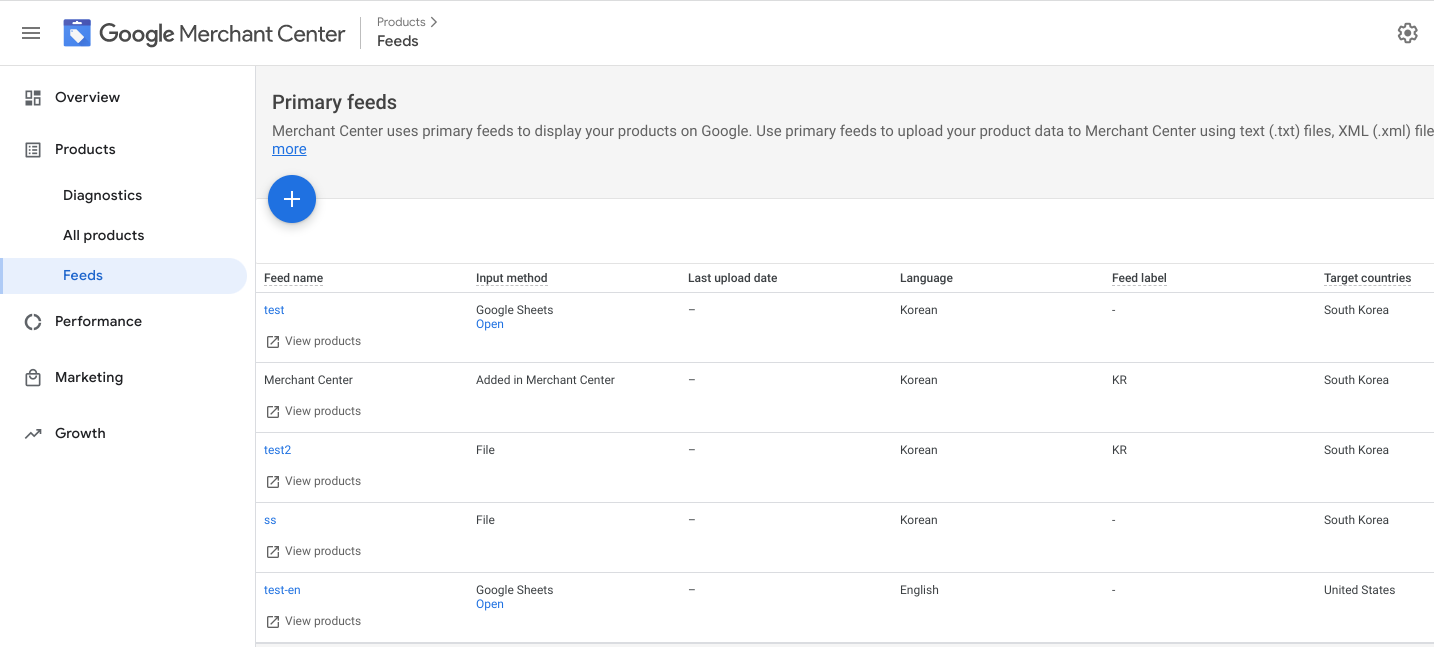This screenshot has height=647, width=1434.
Task: Open the hamburger main menu
Action: click(31, 33)
